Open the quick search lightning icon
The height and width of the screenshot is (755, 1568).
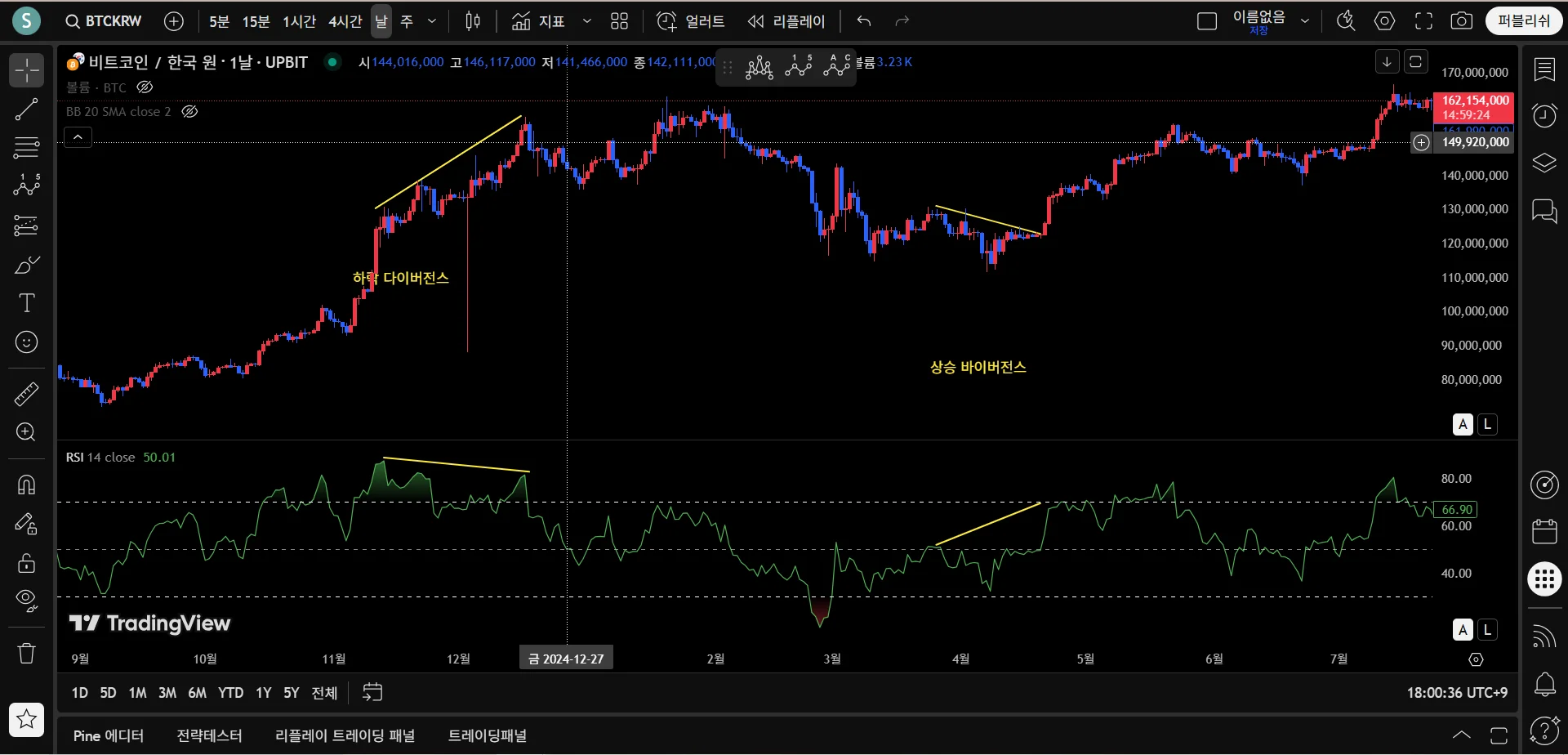1345,21
